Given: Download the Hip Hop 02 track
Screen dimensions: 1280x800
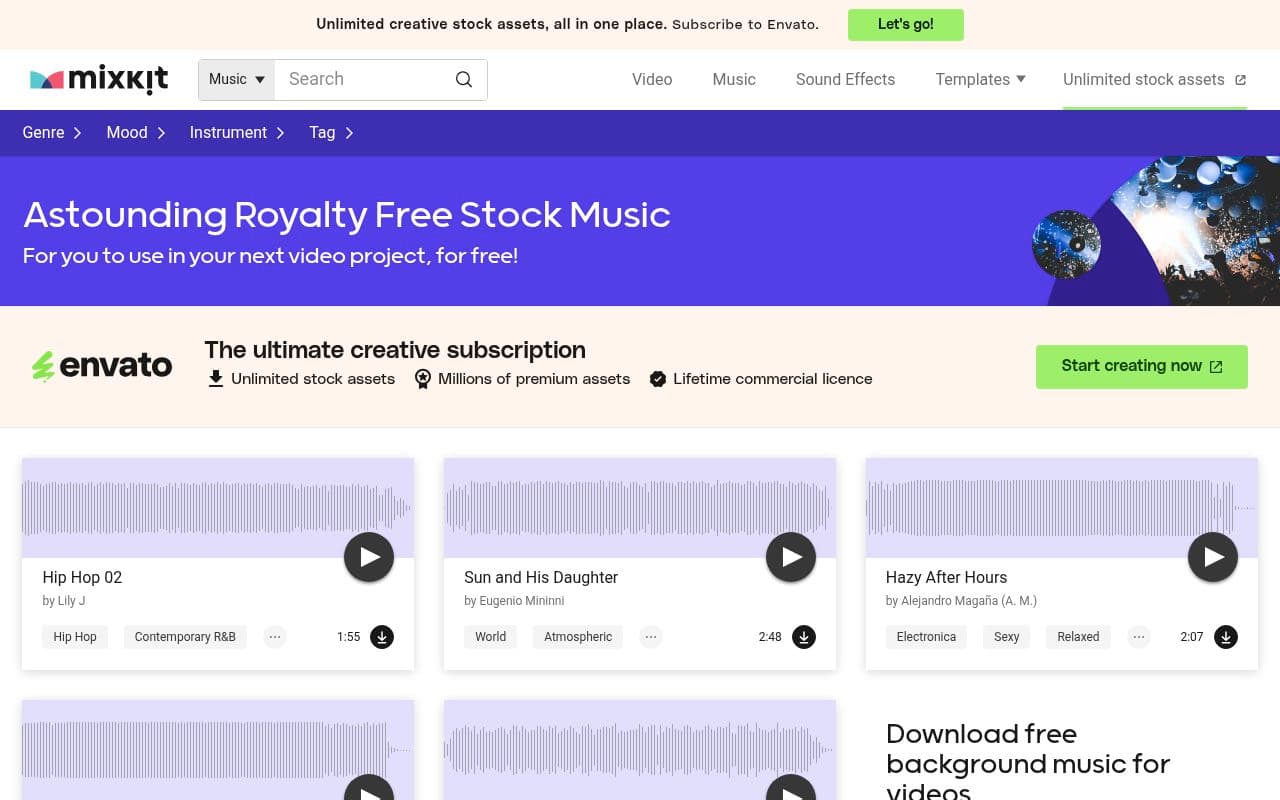Looking at the screenshot, I should tap(382, 637).
